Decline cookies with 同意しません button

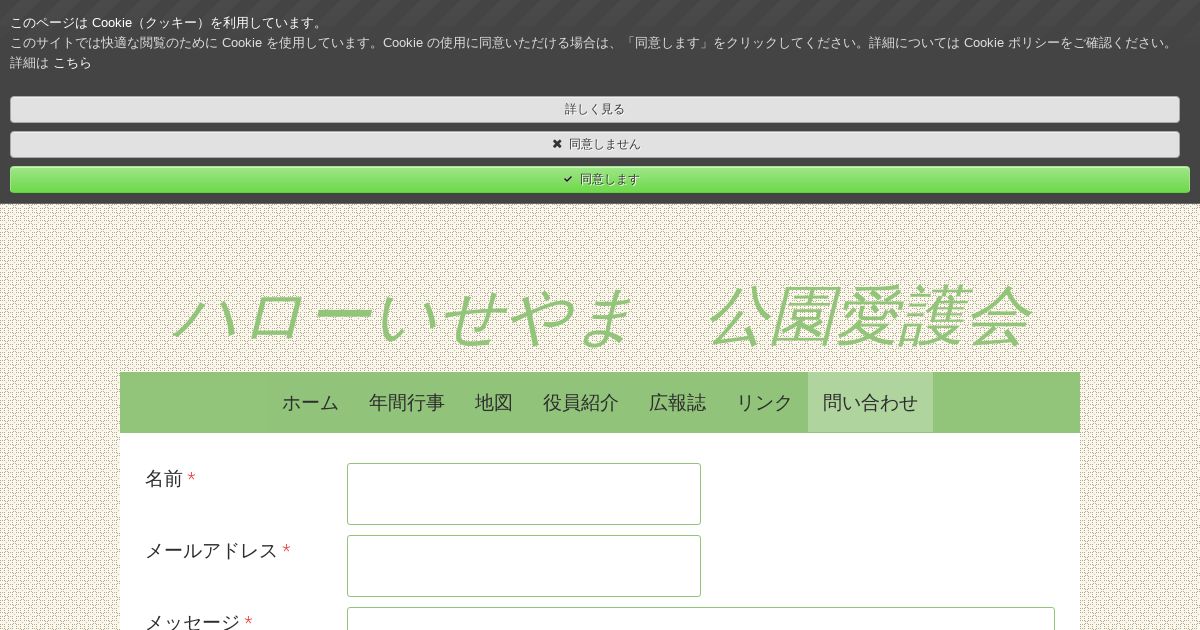point(595,144)
